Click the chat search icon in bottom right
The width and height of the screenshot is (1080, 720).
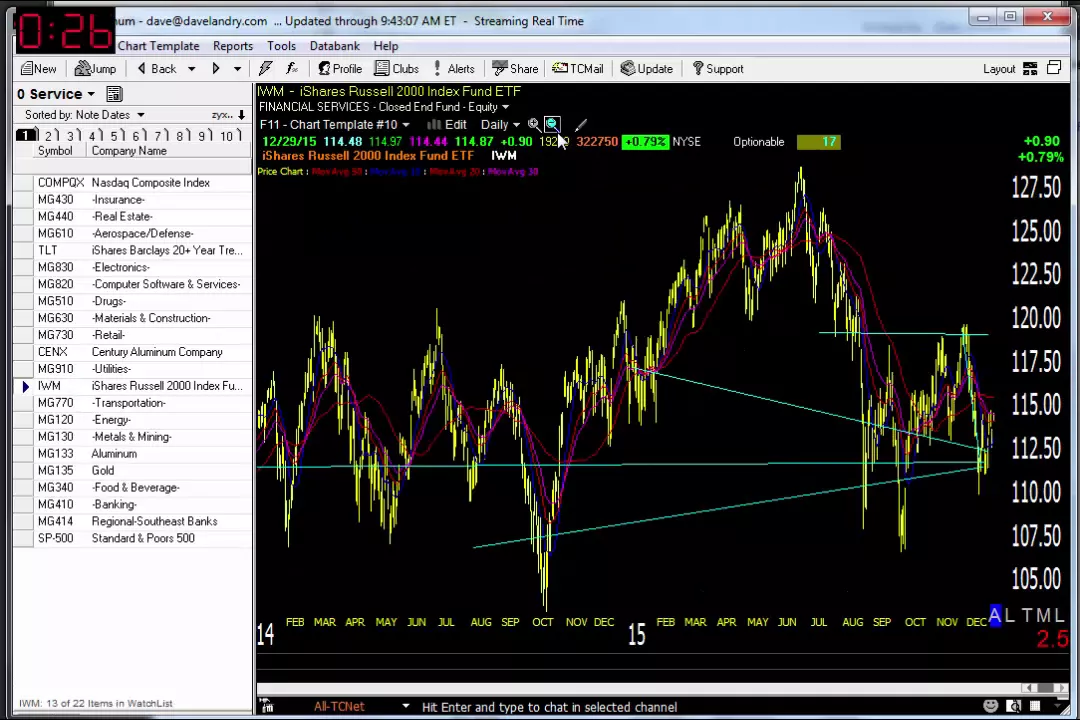pos(1013,706)
